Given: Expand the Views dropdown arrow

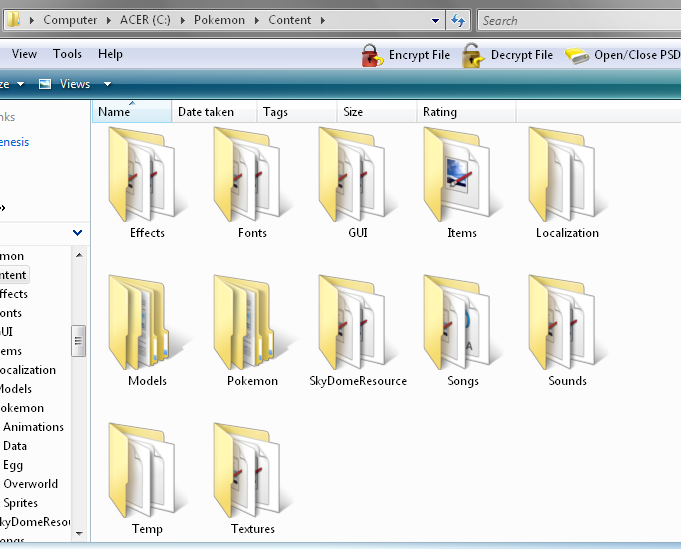Looking at the screenshot, I should point(107,84).
